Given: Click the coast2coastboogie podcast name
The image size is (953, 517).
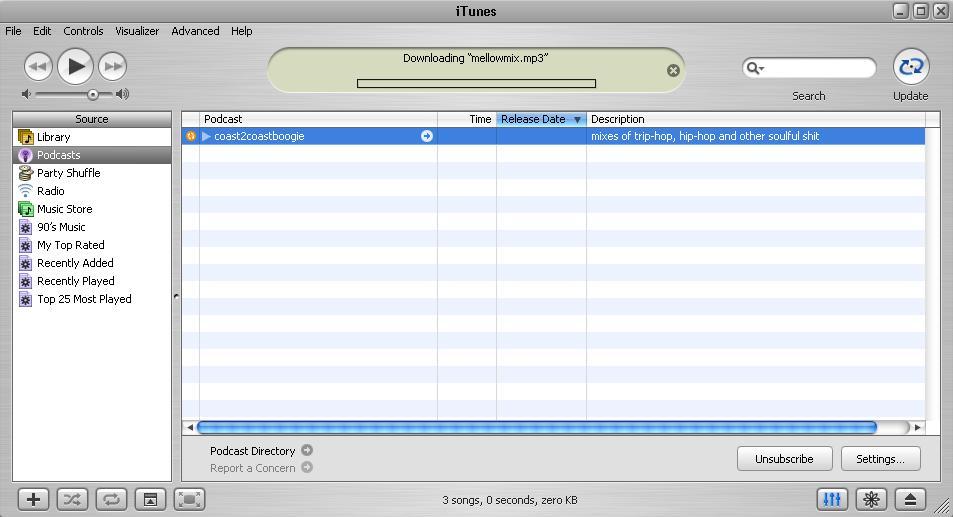Looking at the screenshot, I should point(260,136).
